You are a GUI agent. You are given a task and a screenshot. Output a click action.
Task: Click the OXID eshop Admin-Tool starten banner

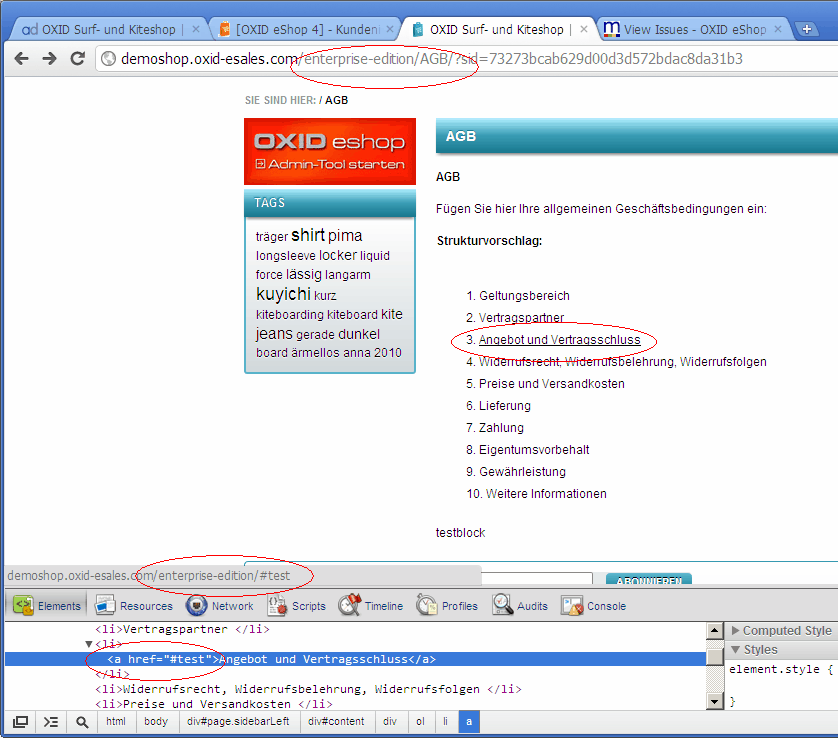(330, 152)
